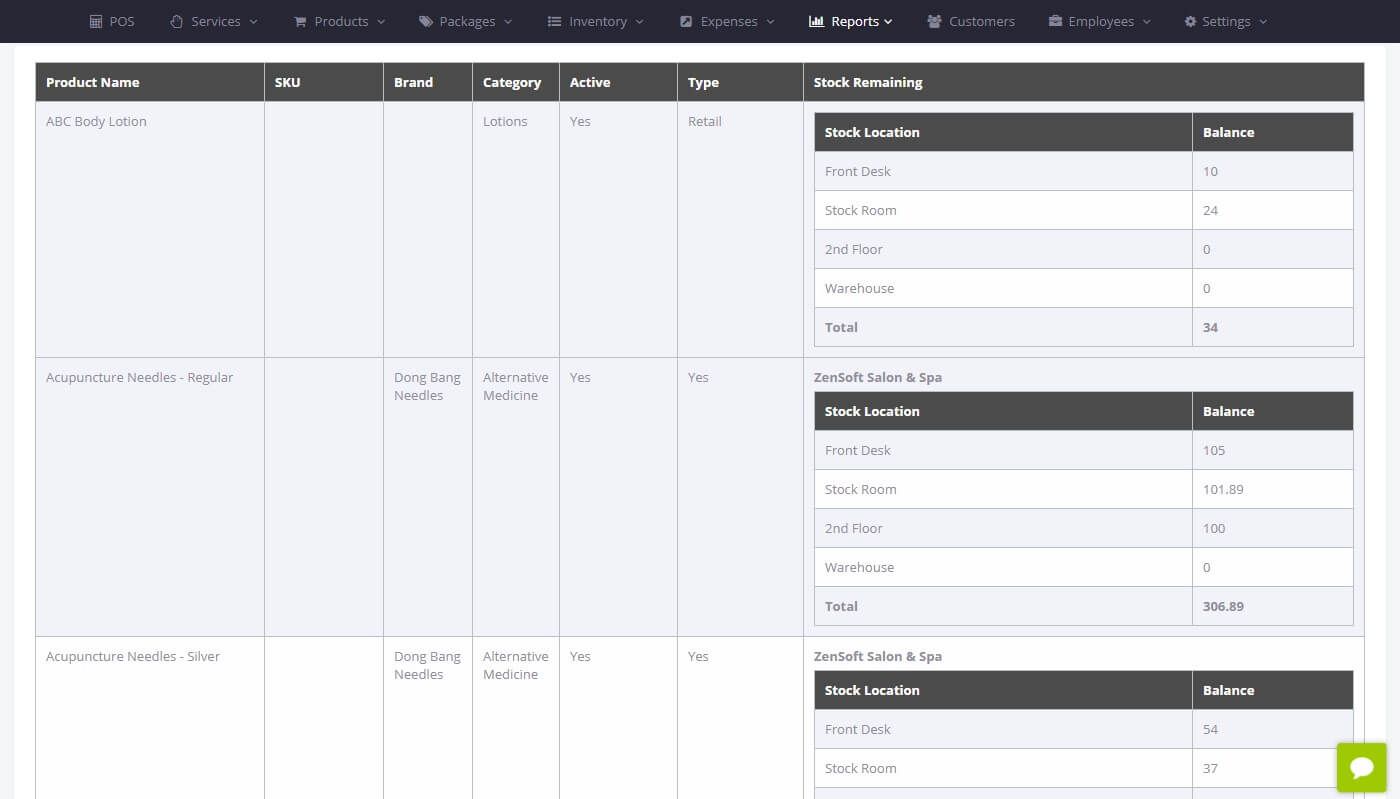
Task: Click Regular needles 2nd Floor balance 100
Action: (x=1214, y=528)
